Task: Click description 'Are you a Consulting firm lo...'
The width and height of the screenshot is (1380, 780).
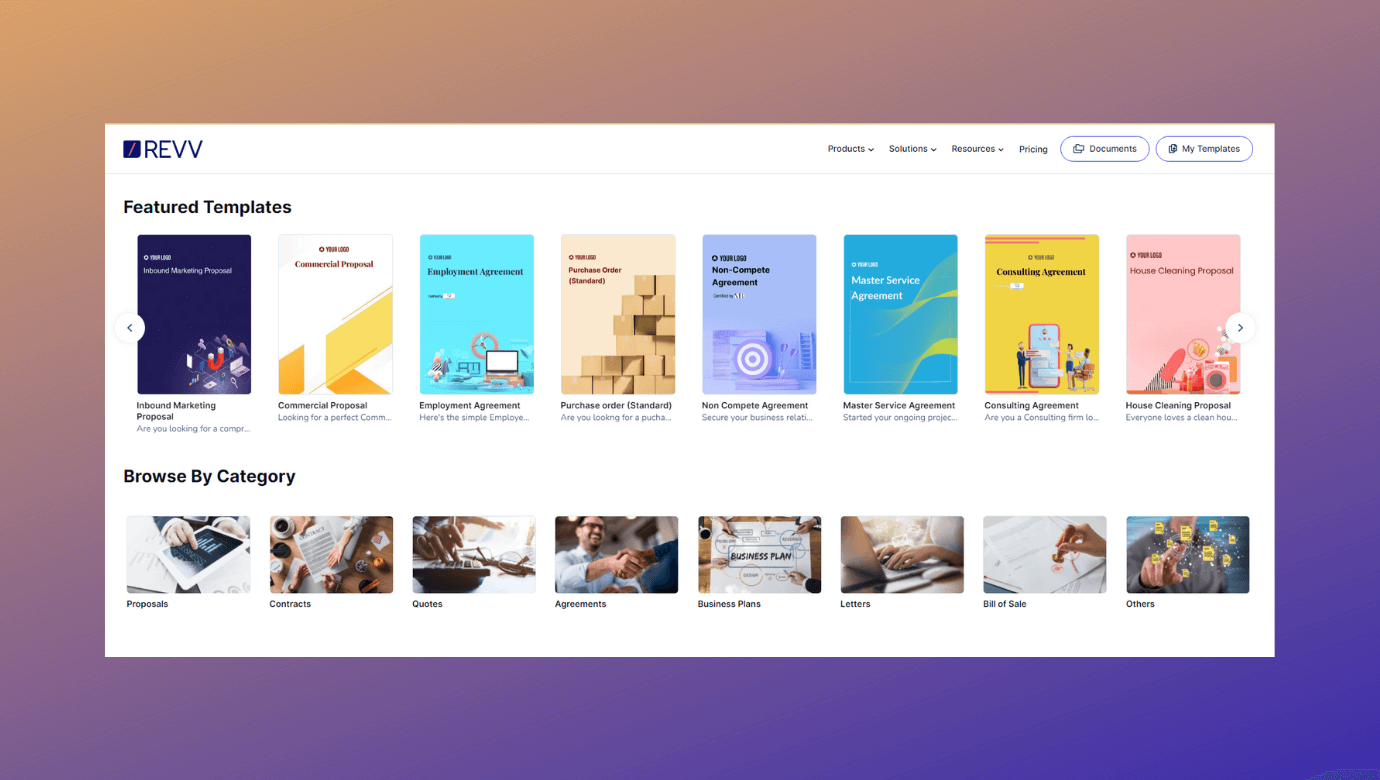Action: (1041, 418)
